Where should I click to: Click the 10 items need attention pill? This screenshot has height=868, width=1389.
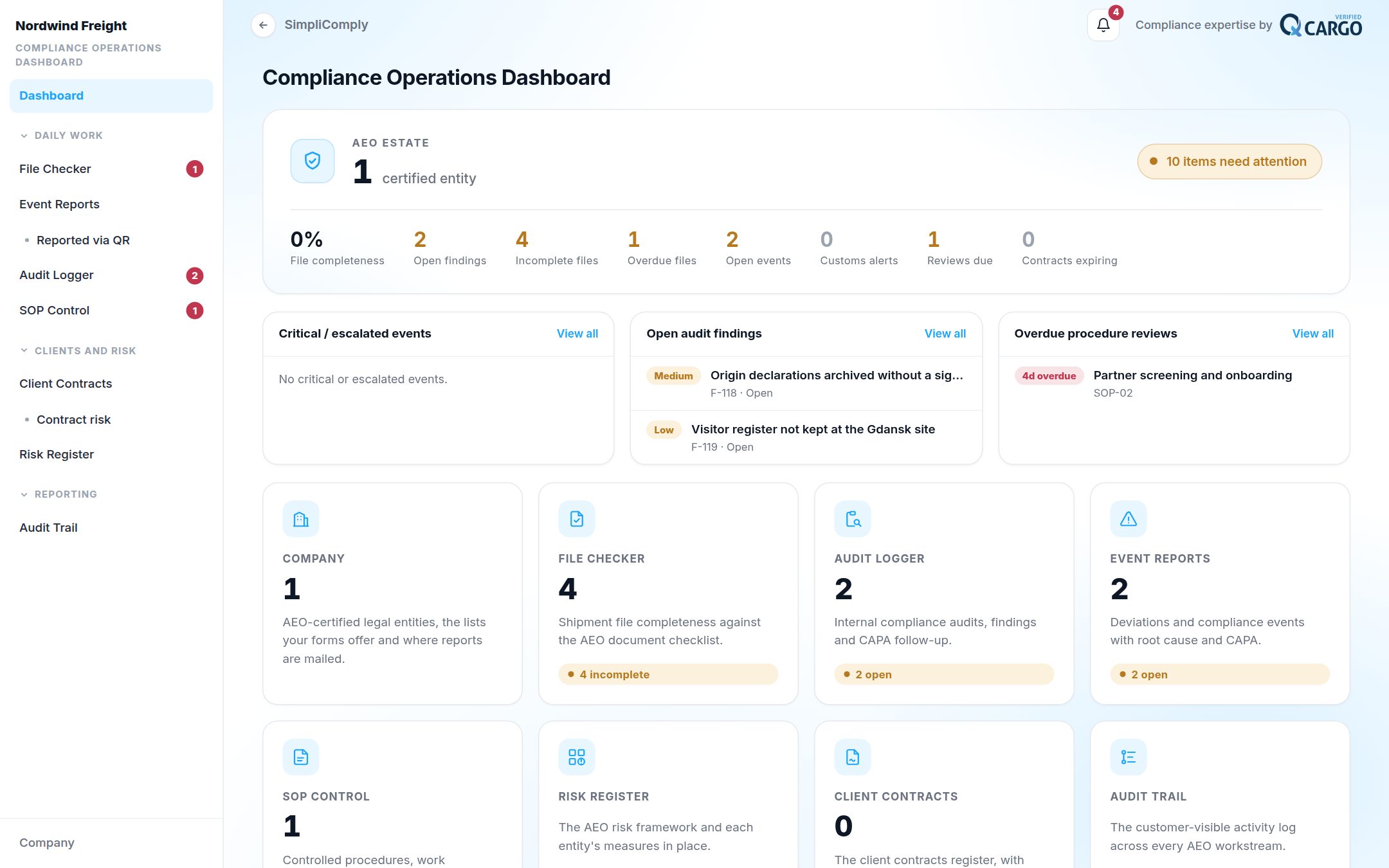click(1230, 161)
